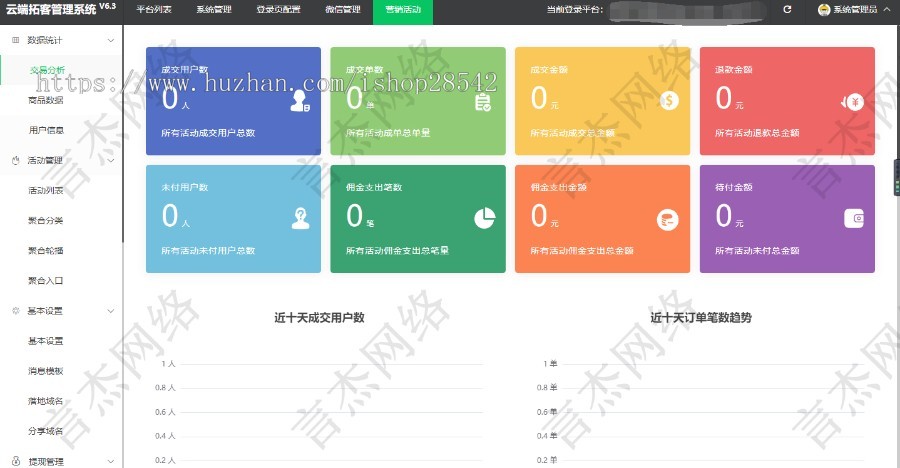The width and height of the screenshot is (900, 468).
Task: Open the 平台列表 top tab
Action: (x=154, y=9)
